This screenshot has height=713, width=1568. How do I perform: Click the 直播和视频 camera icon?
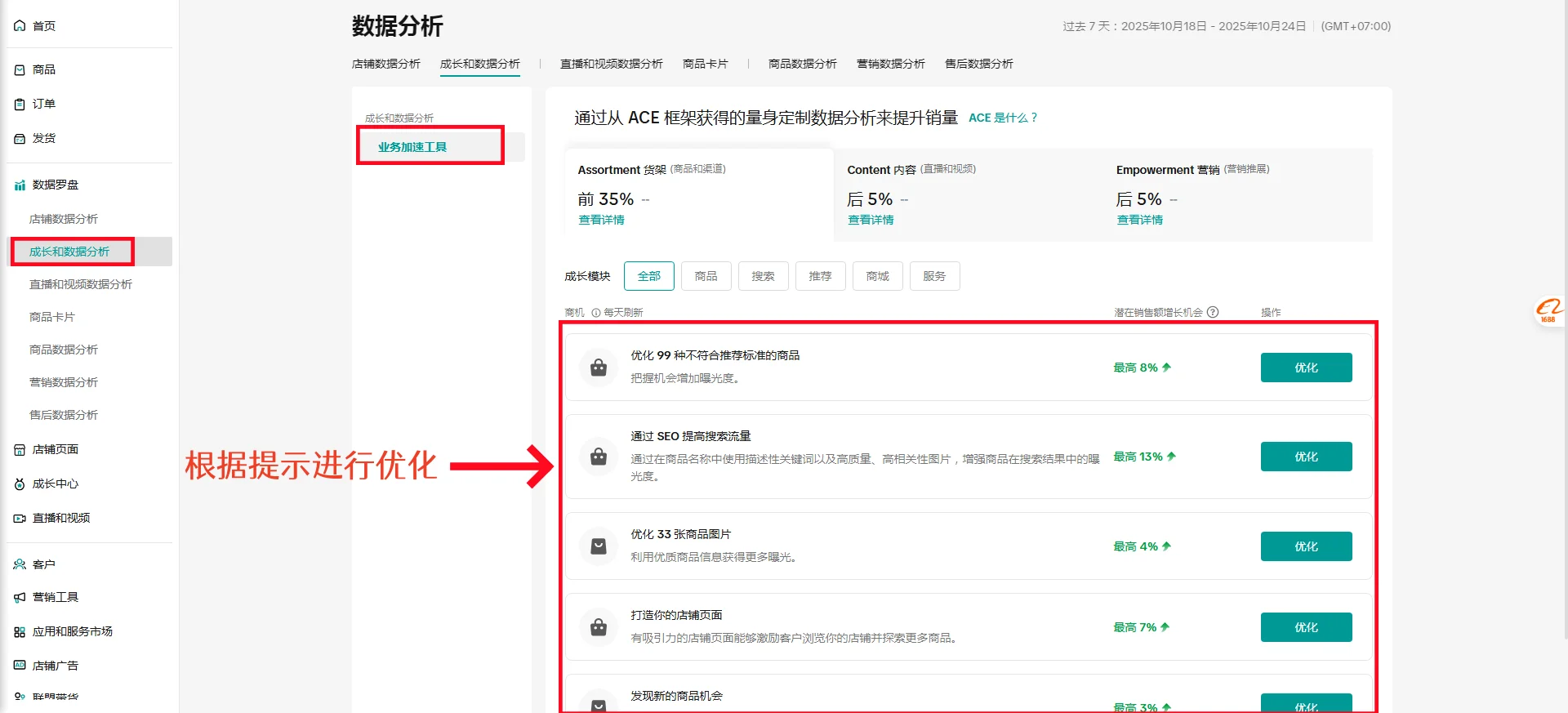point(20,519)
